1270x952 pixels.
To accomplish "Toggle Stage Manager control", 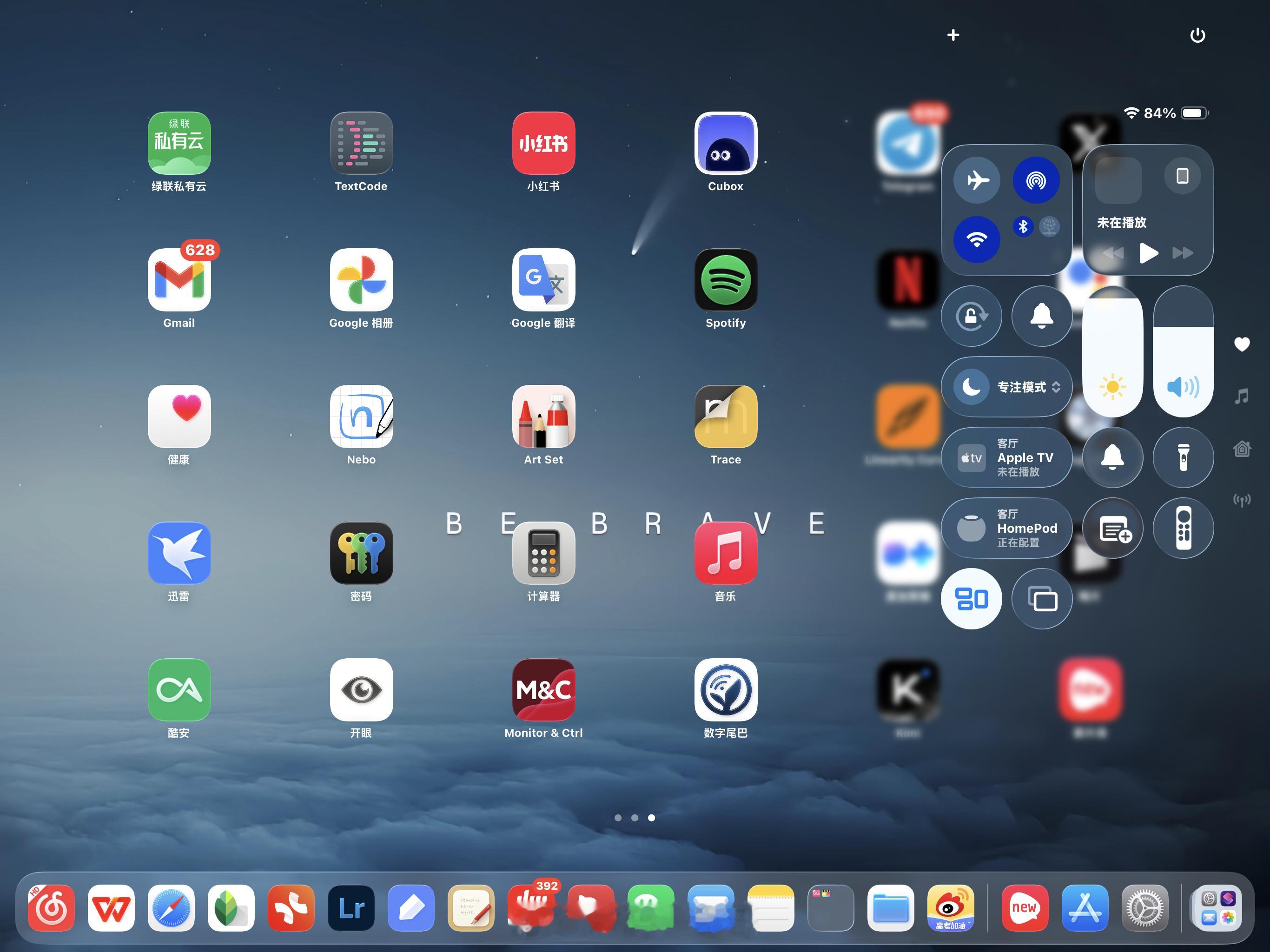I will (x=972, y=599).
